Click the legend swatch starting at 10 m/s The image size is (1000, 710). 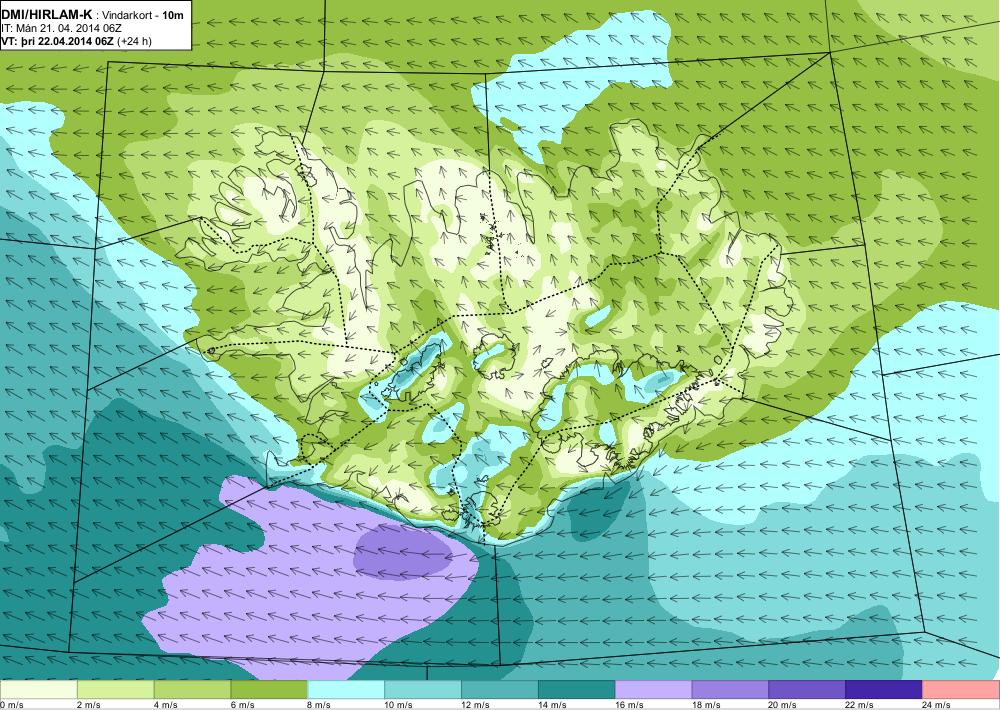click(x=423, y=690)
